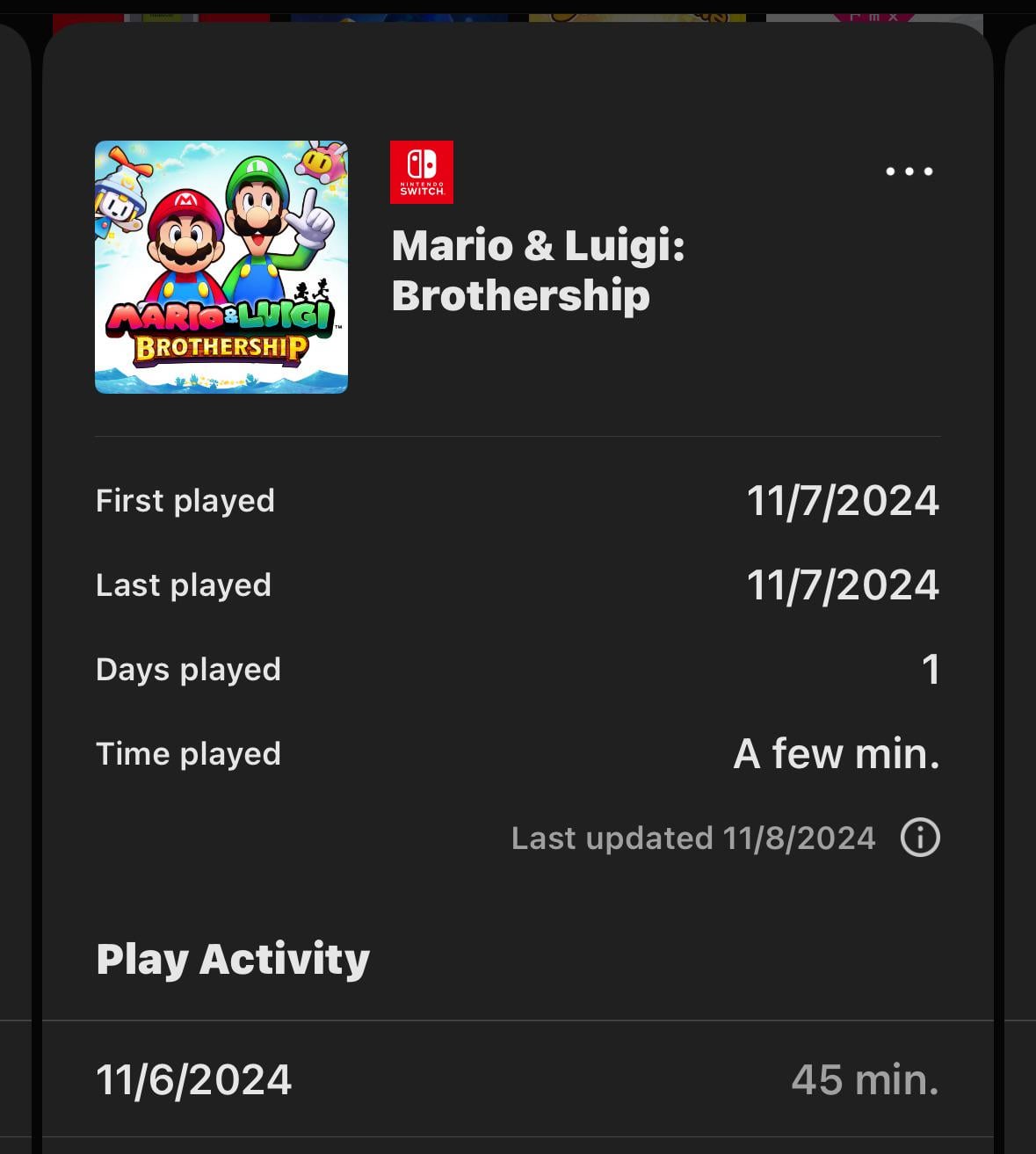Screen dimensions: 1036x1154
Task: Click the Days played count of 1
Action: pyautogui.click(x=930, y=670)
